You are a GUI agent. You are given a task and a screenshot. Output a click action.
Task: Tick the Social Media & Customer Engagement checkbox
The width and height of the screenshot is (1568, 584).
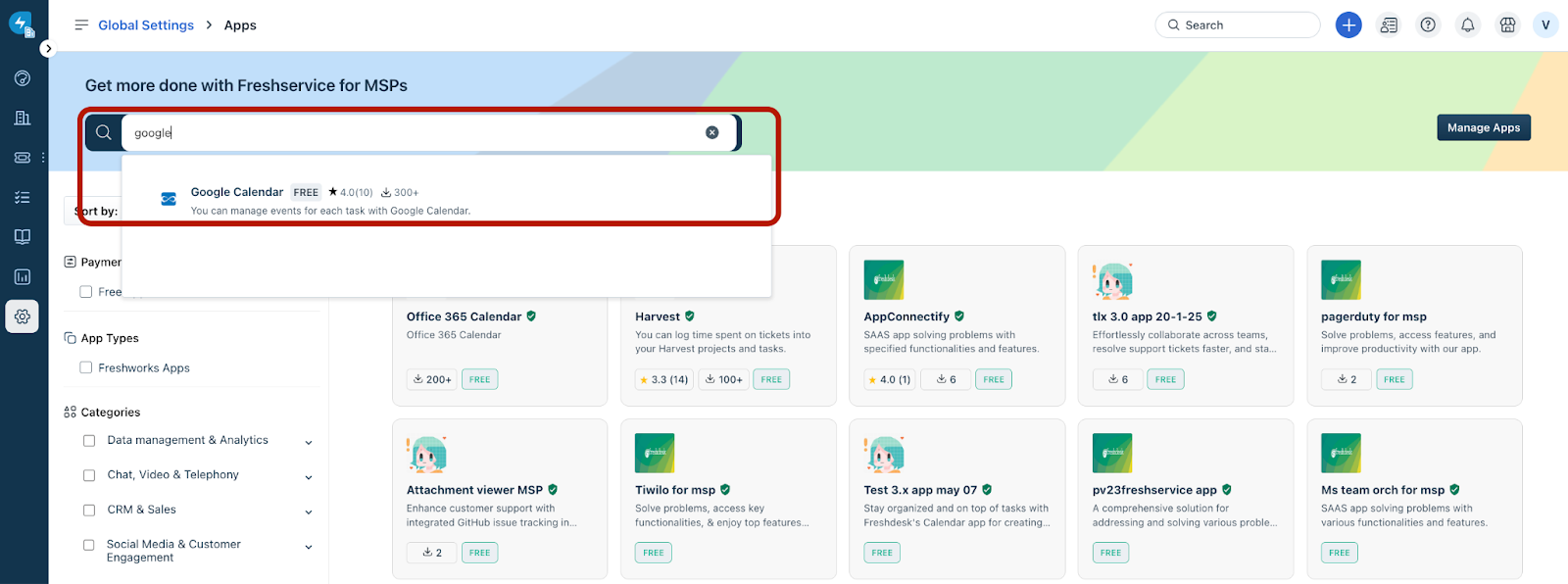[x=89, y=545]
